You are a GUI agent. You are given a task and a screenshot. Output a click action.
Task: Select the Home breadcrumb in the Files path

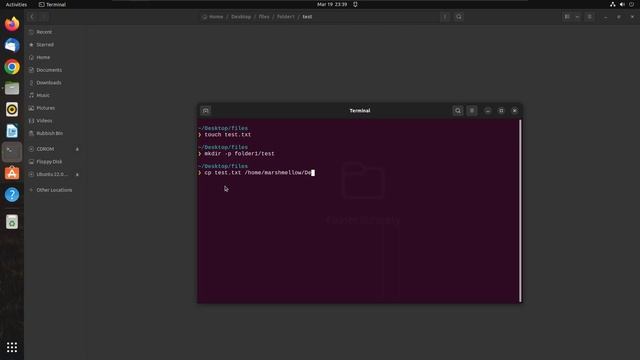click(213, 17)
